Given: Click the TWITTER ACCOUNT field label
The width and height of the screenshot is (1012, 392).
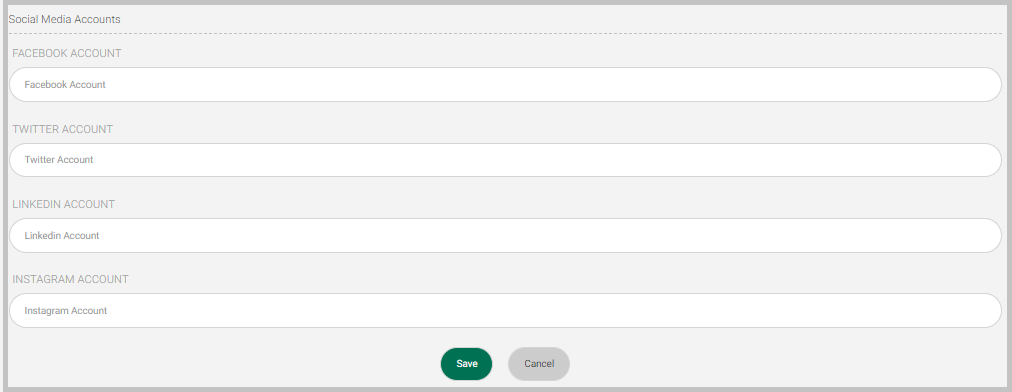Looking at the screenshot, I should [x=63, y=129].
